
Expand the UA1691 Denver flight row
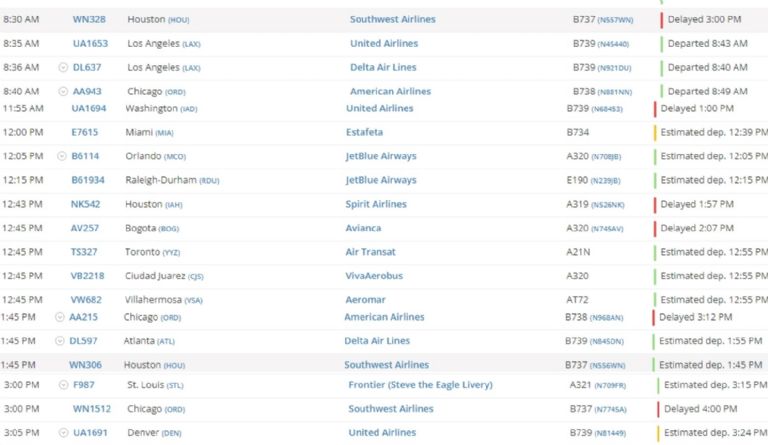click(x=63, y=433)
